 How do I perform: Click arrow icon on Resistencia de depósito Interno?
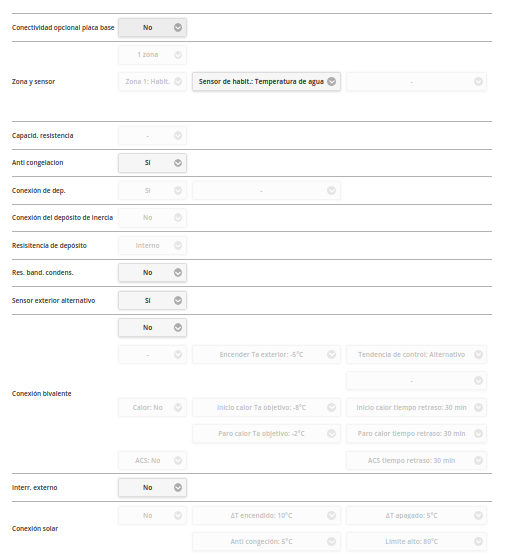(x=178, y=246)
